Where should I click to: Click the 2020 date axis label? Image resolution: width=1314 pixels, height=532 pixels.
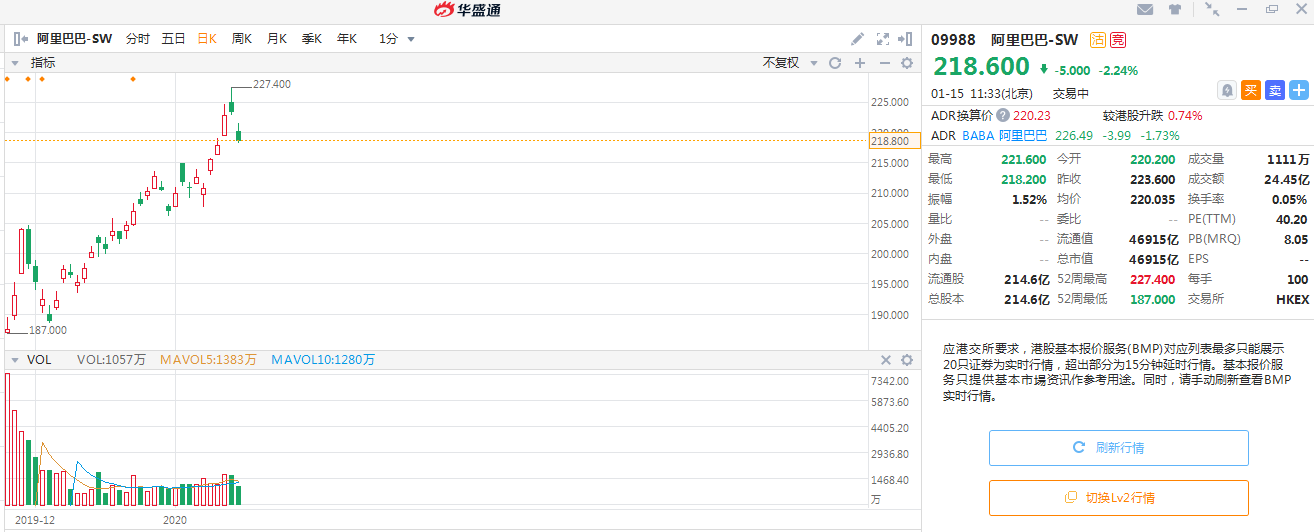(176, 520)
